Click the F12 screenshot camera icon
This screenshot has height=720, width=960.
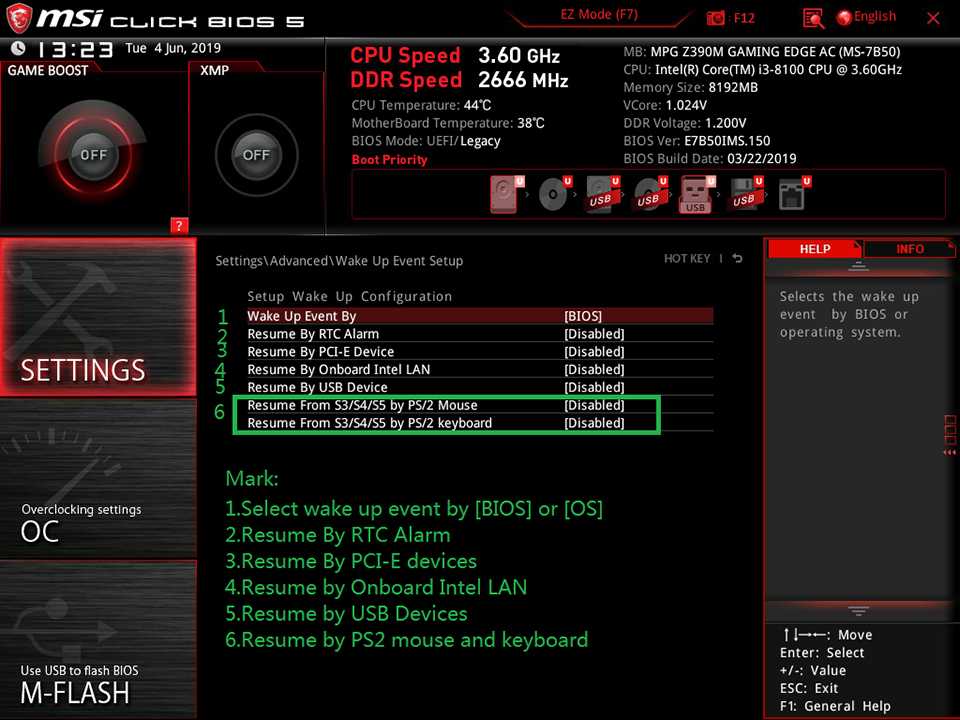pyautogui.click(x=716, y=18)
